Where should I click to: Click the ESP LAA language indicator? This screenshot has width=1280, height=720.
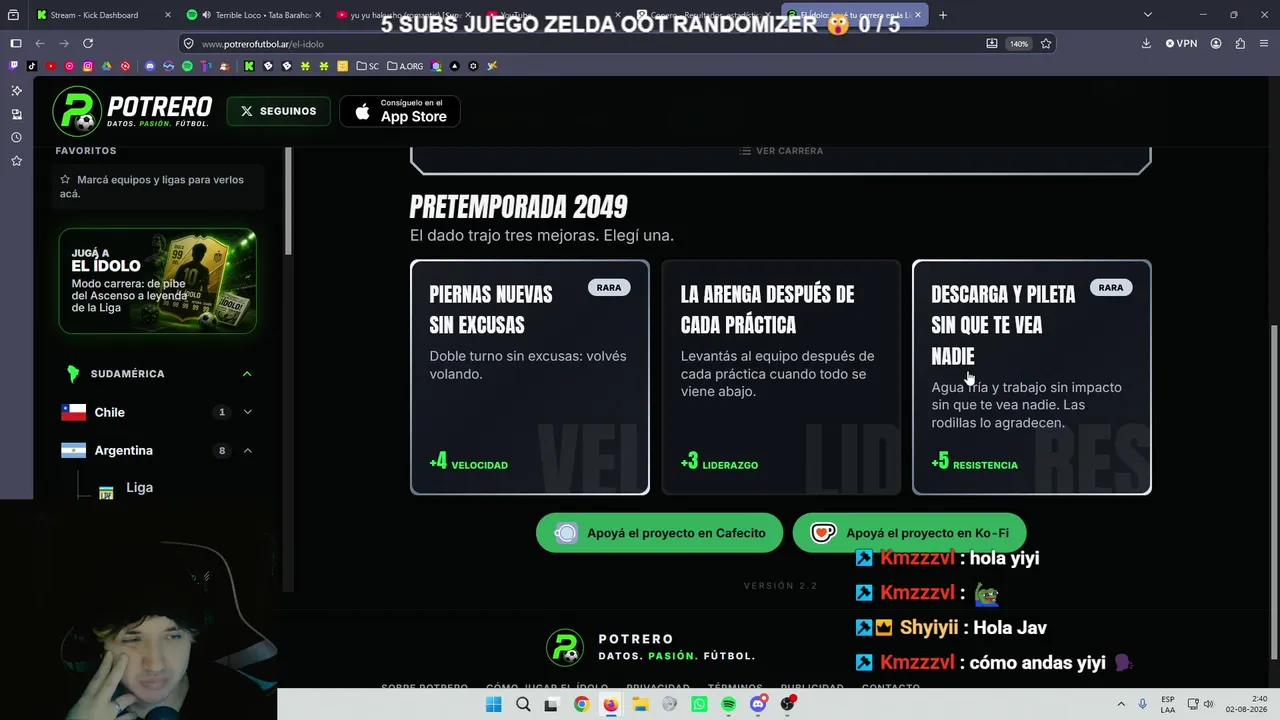1168,704
